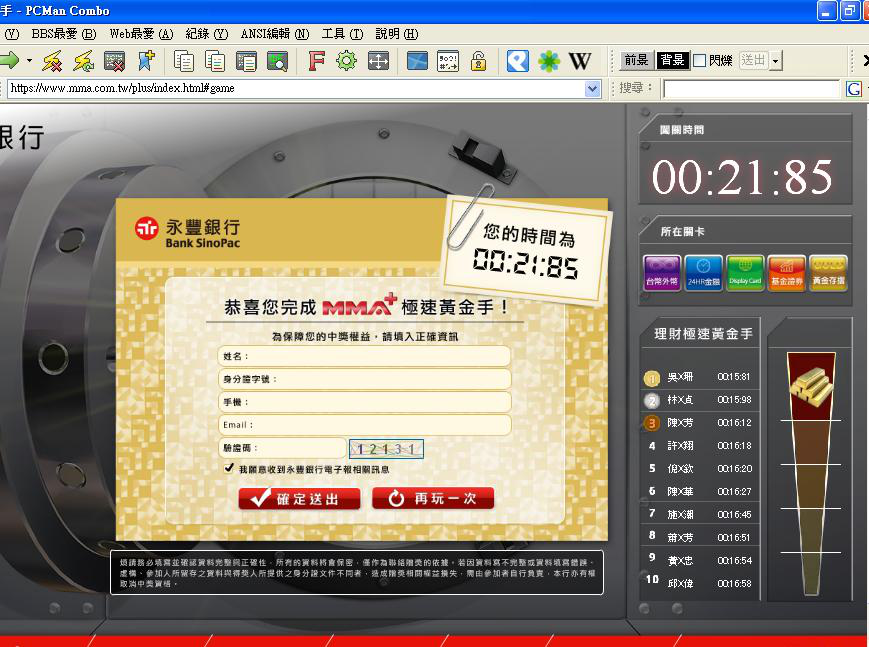Toggle the 閃爍 blink checkbox
Image resolution: width=869 pixels, height=647 pixels.
tap(699, 60)
